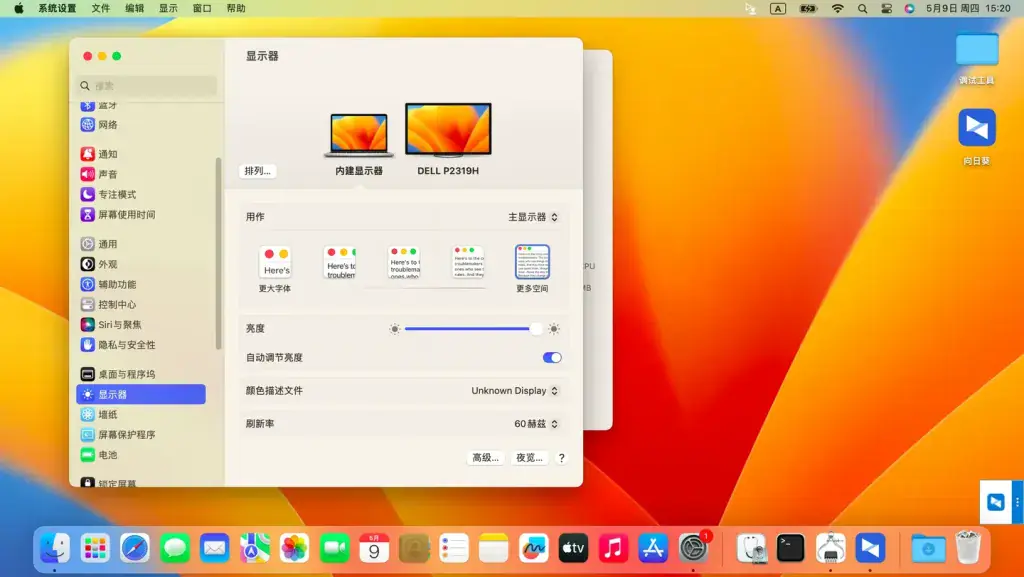
Task: Select 显示器 (Displays) item in sidebar
Action: [141, 394]
